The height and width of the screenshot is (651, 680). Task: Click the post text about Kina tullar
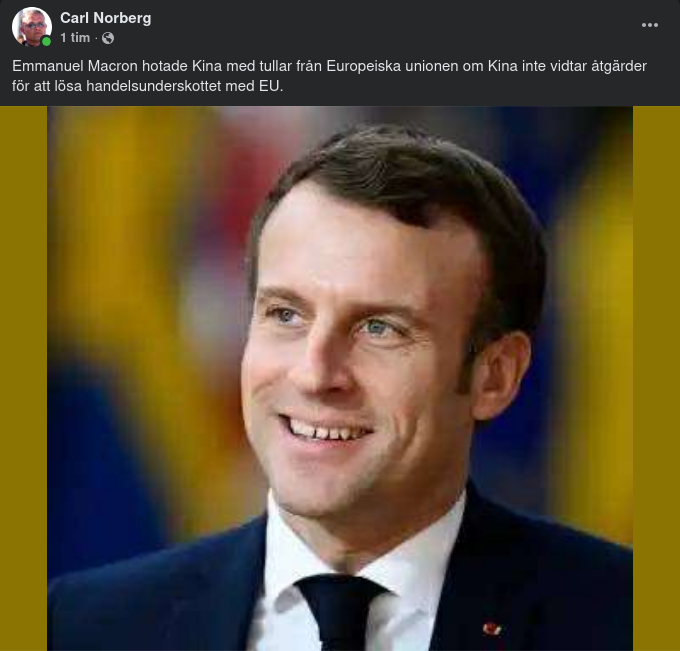pos(329,75)
